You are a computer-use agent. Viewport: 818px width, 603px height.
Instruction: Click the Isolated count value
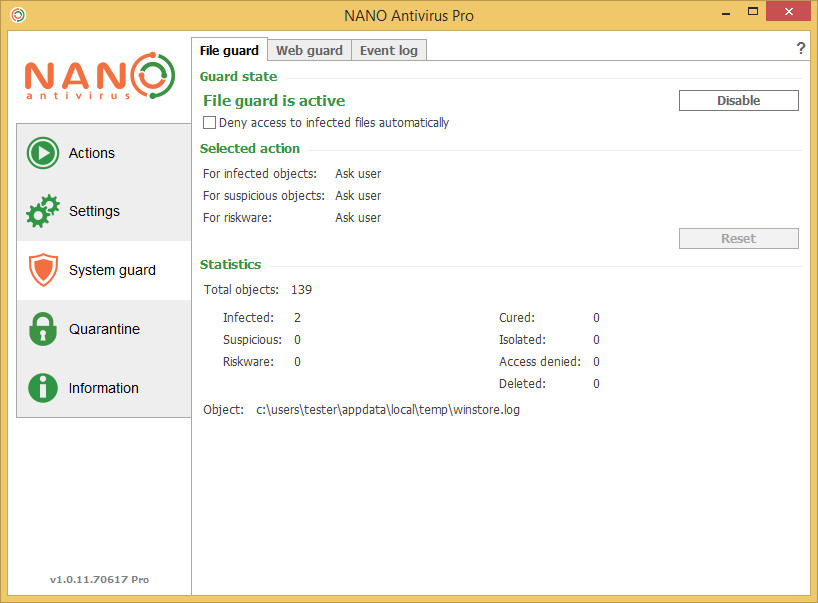click(596, 340)
